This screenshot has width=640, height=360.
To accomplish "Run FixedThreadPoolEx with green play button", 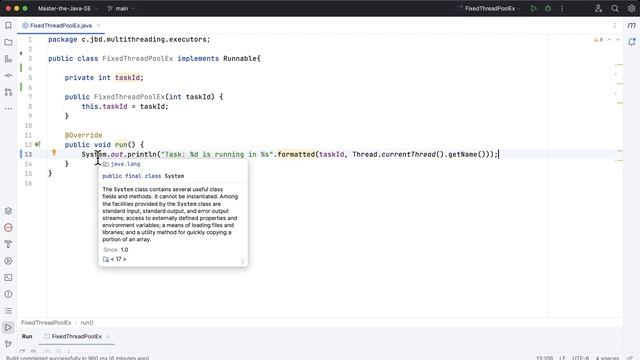I will (x=533, y=8).
